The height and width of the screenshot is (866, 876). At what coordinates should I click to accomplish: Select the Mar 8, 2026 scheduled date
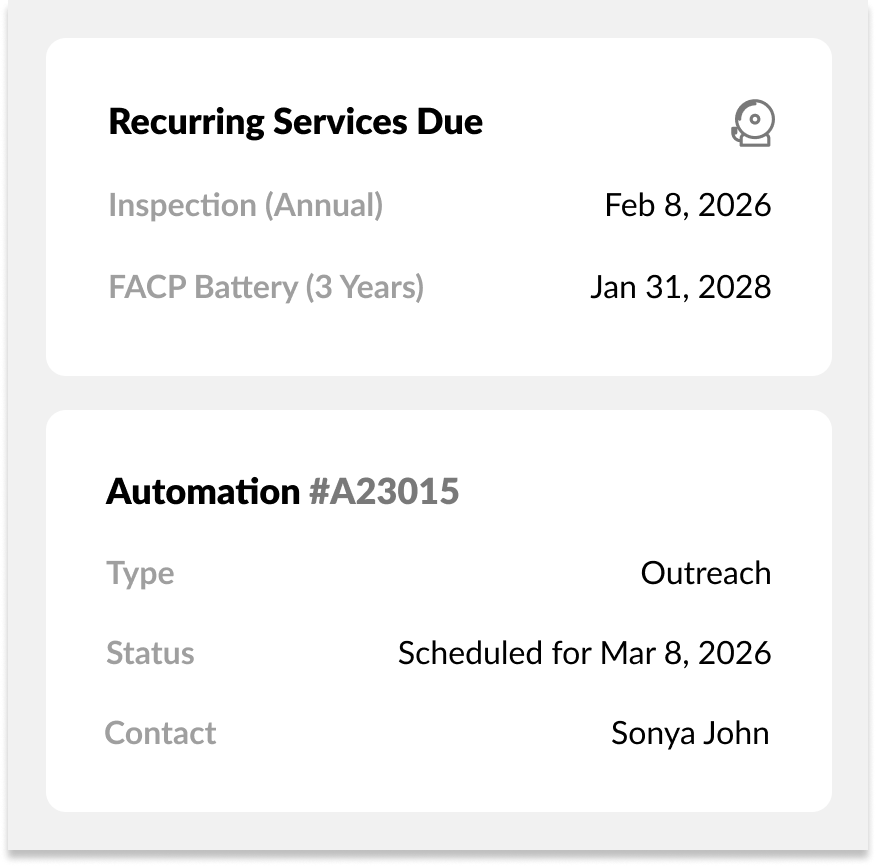coord(685,654)
